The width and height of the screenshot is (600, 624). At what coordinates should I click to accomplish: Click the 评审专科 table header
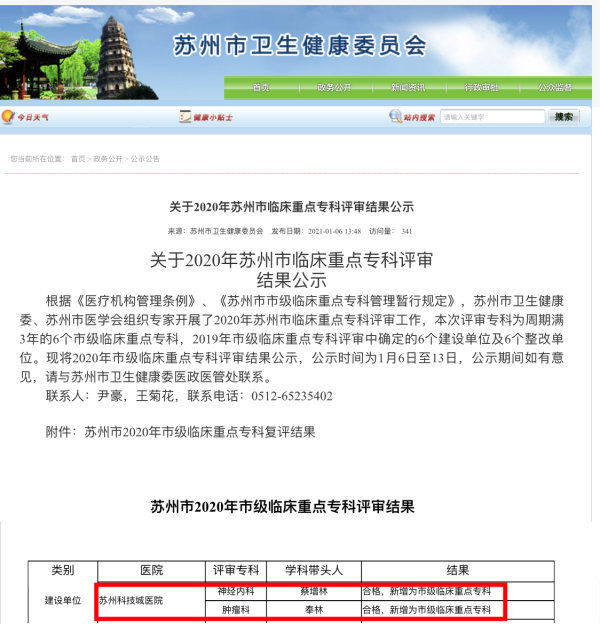236,571
